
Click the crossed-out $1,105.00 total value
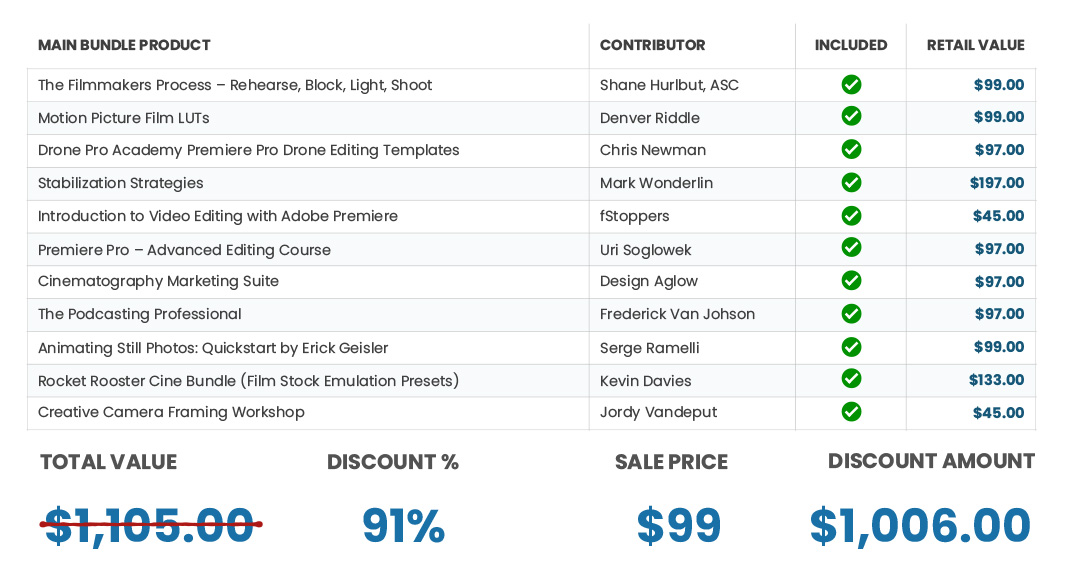(150, 526)
